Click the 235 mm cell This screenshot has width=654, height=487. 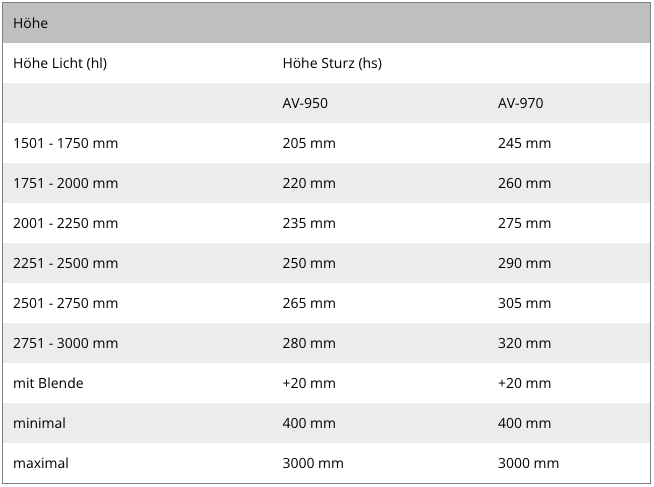[x=309, y=223]
